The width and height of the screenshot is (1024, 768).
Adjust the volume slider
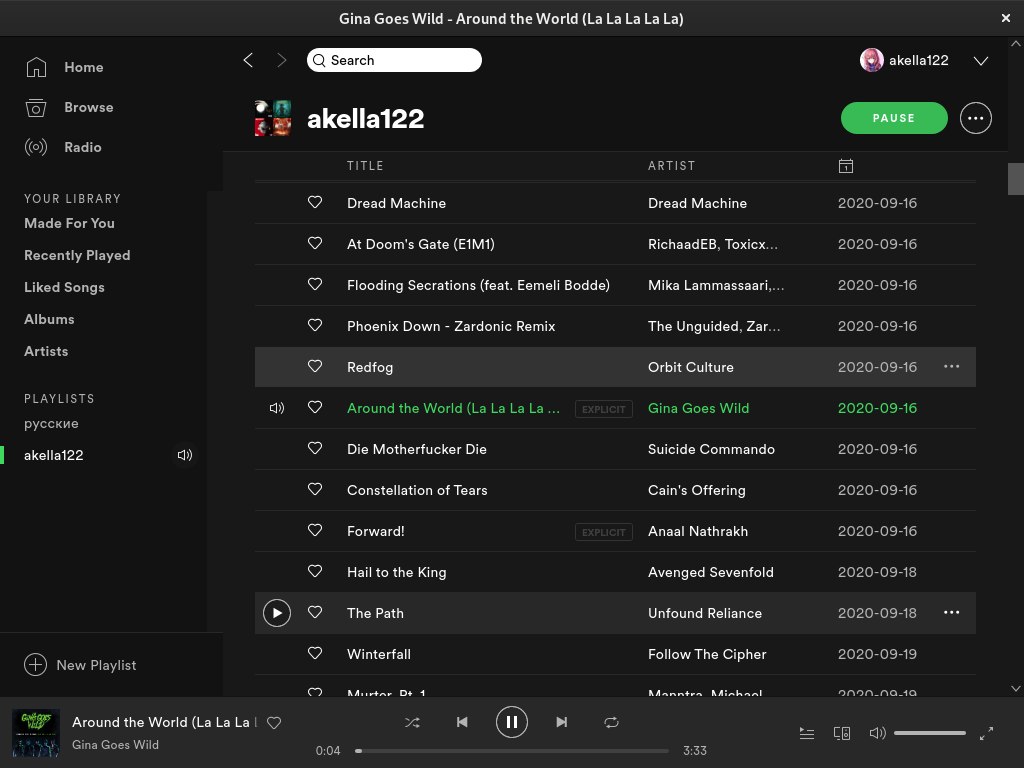pyautogui.click(x=930, y=733)
